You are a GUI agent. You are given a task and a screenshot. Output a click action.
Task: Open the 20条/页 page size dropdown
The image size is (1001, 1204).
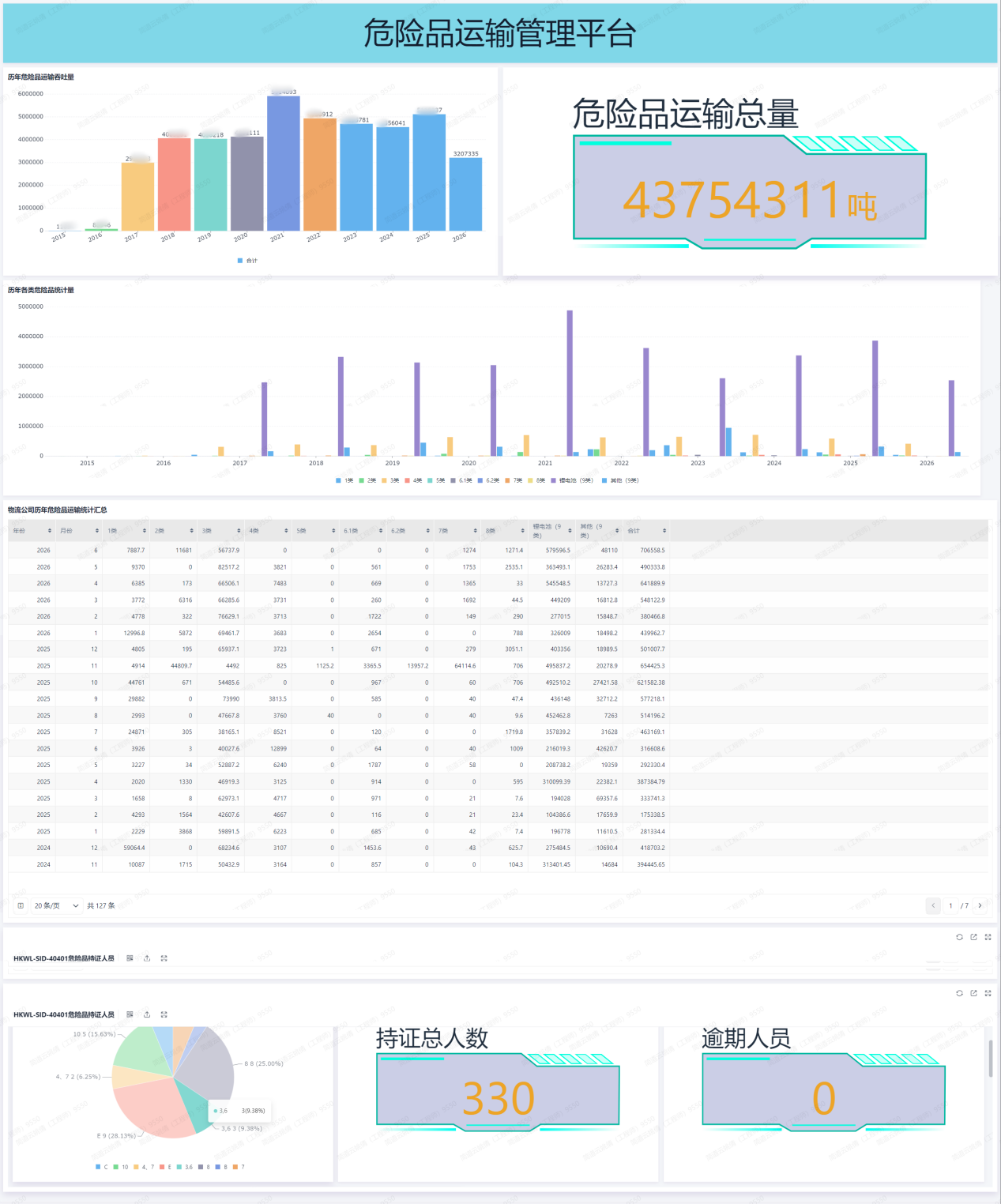[x=57, y=905]
